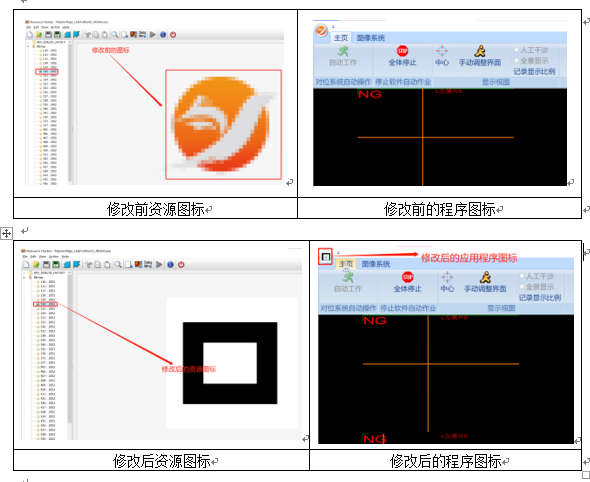
Task: Click the black square app icon in the 修改后 program screenshot
Action: coord(326,257)
